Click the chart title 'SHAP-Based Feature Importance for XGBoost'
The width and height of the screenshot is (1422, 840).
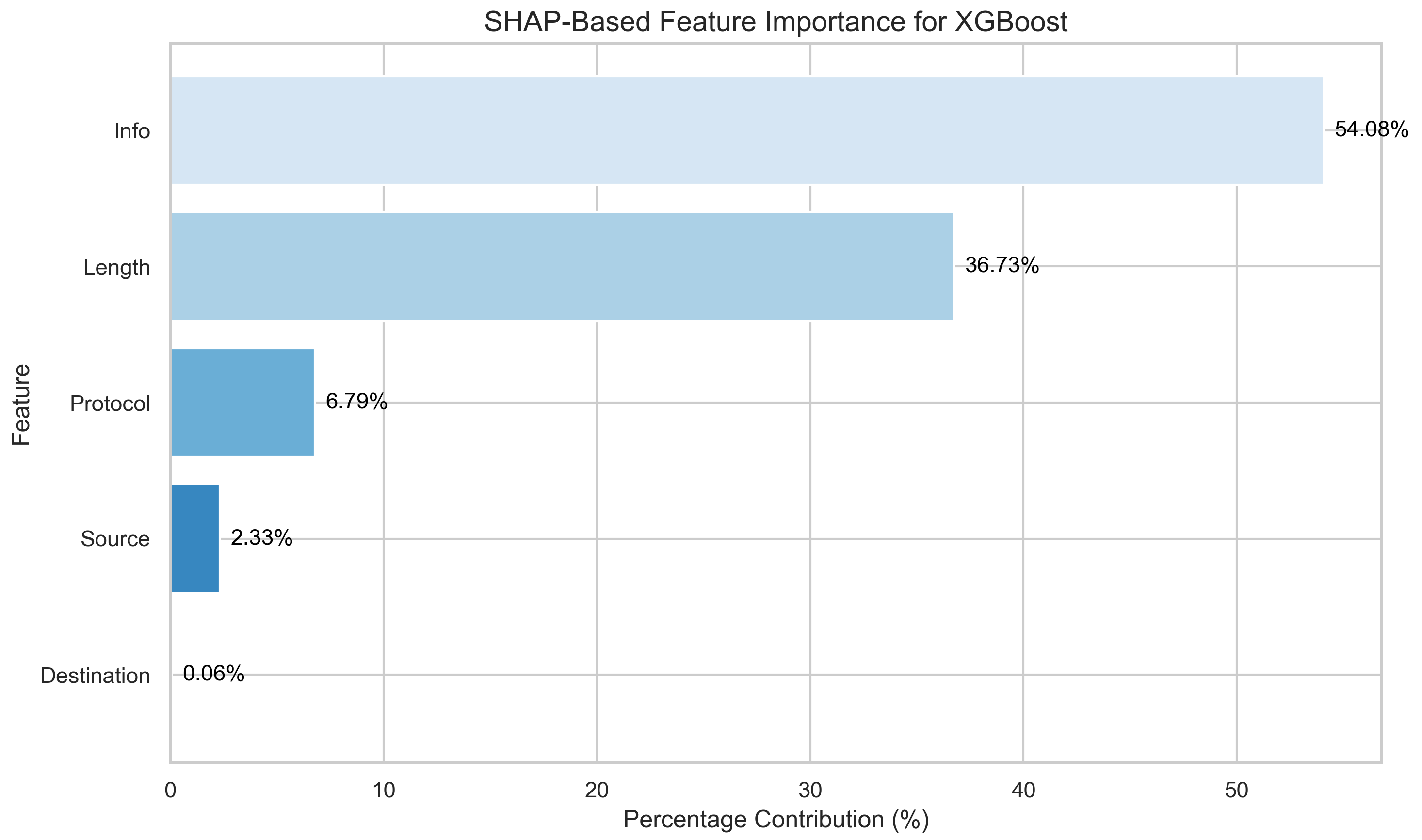pos(776,22)
